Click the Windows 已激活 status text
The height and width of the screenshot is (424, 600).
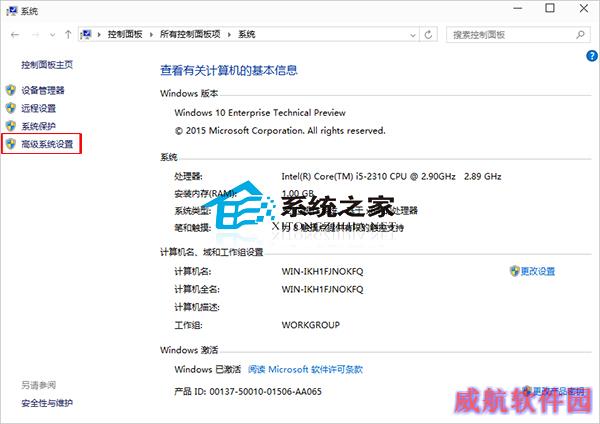click(x=208, y=369)
